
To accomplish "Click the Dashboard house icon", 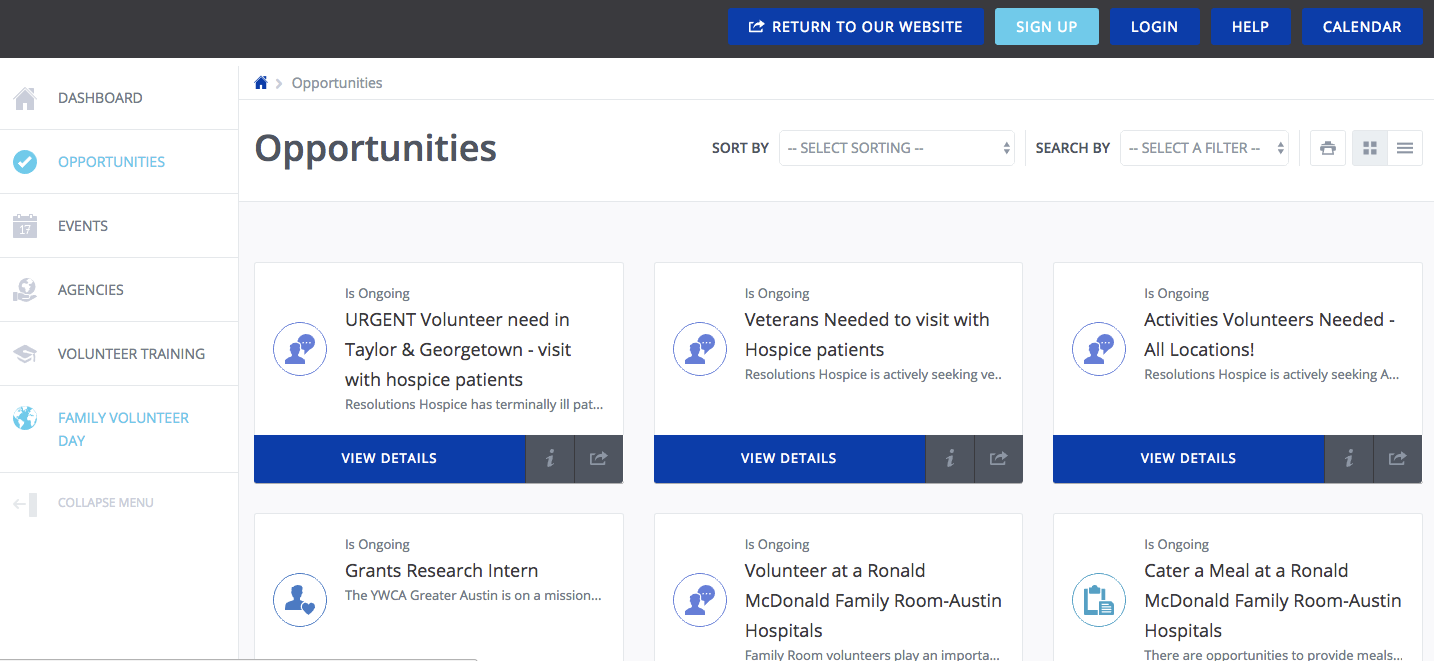I will [x=25, y=98].
